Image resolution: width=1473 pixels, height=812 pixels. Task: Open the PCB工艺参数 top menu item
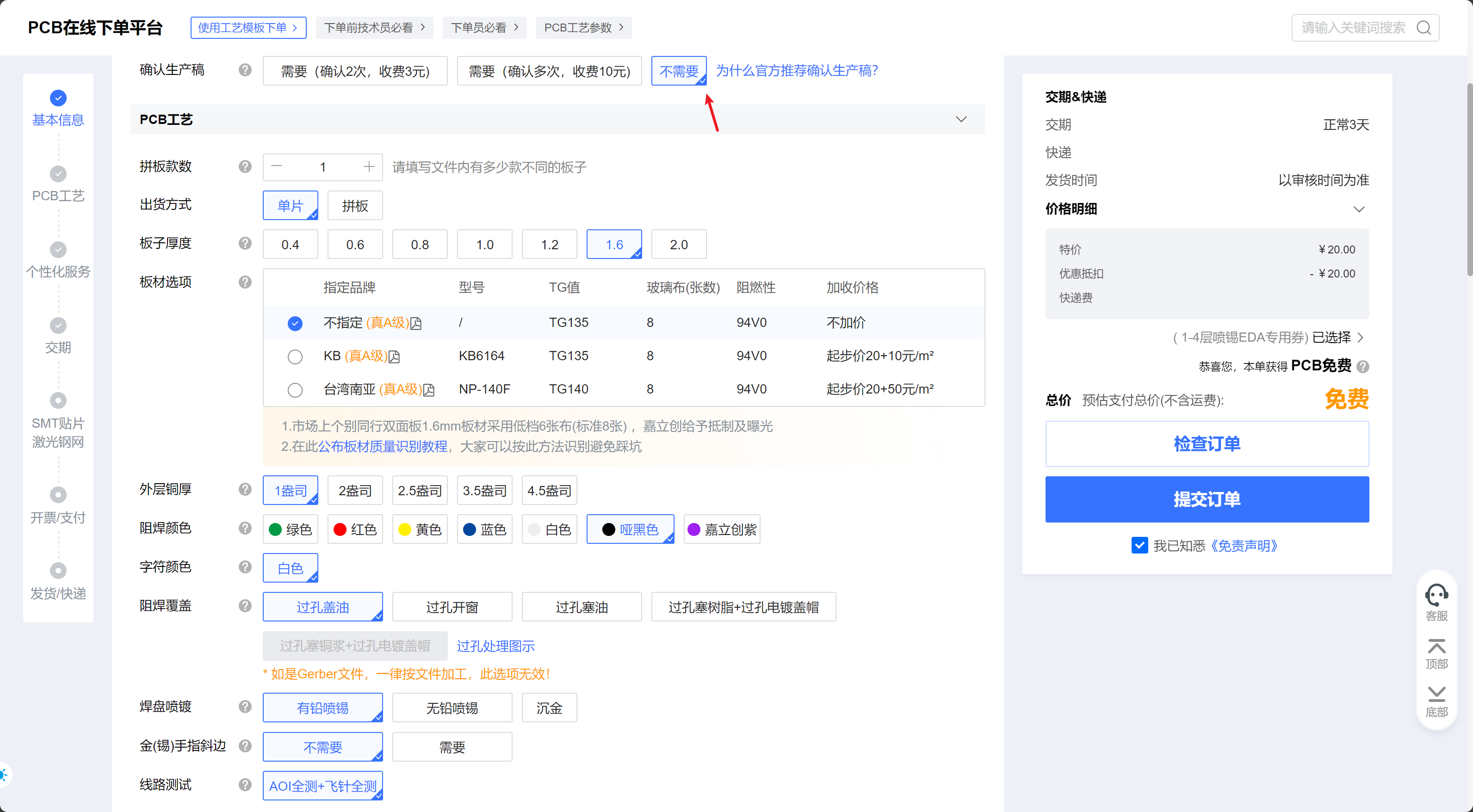pyautogui.click(x=583, y=27)
